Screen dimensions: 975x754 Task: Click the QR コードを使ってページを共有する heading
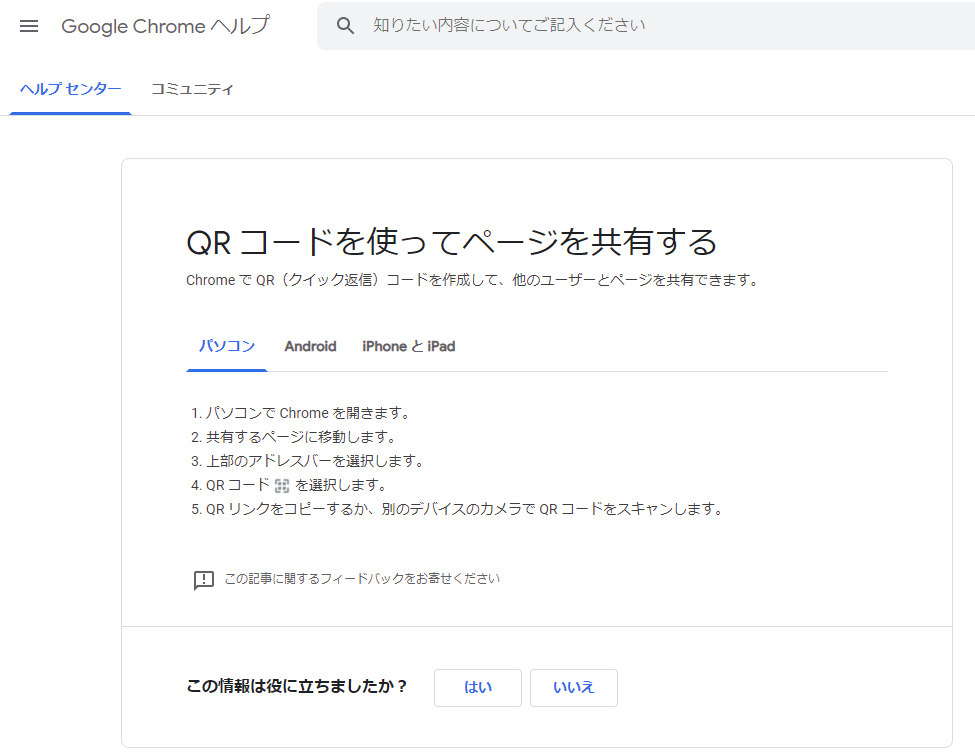click(x=452, y=242)
